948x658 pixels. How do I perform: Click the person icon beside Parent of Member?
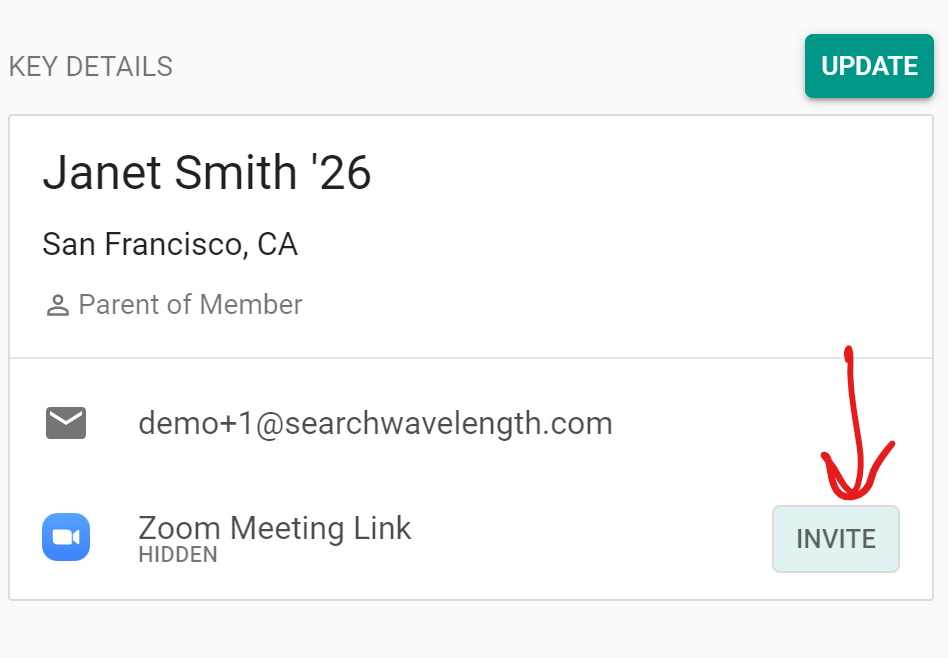pyautogui.click(x=57, y=306)
